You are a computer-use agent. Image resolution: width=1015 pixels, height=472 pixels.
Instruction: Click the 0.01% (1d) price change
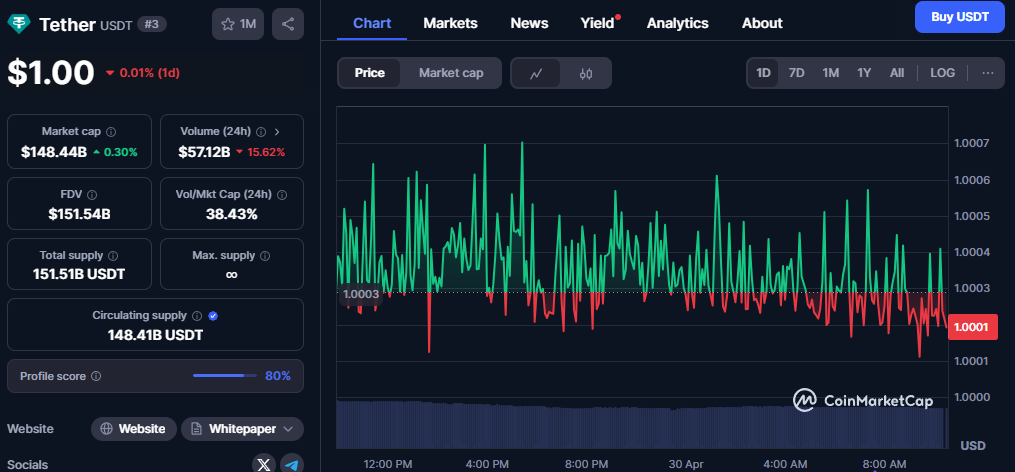[x=142, y=73]
